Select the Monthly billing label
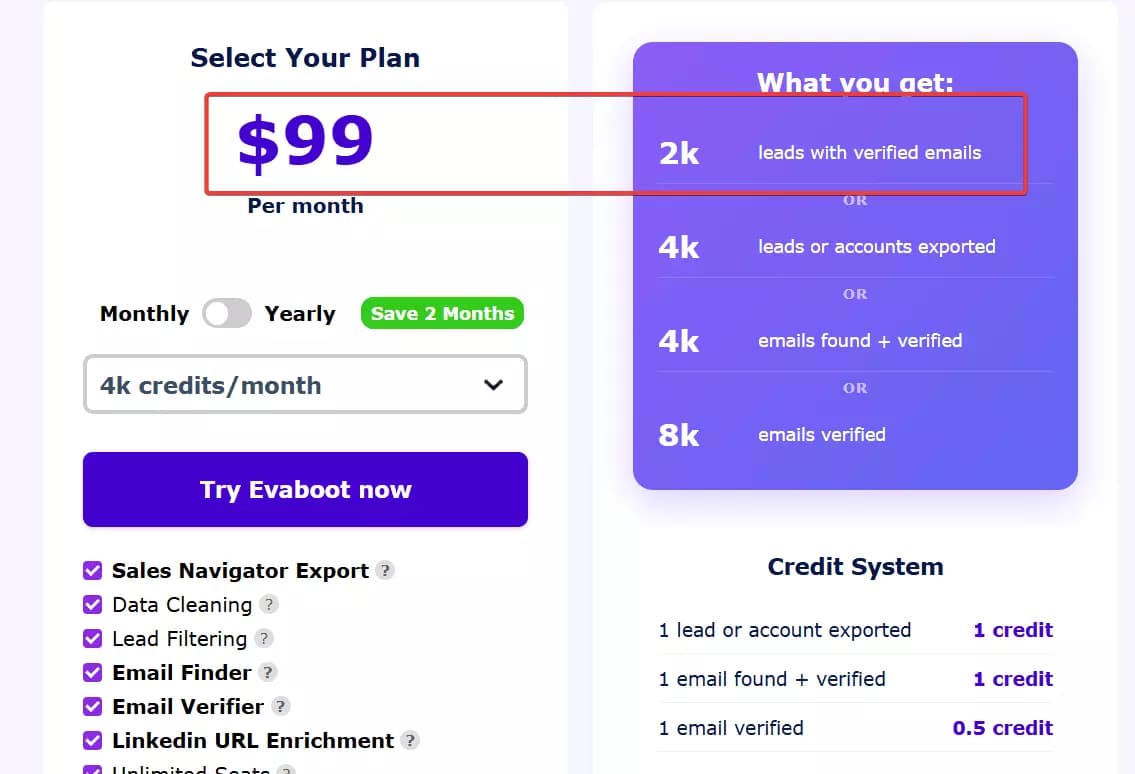Image resolution: width=1135 pixels, height=774 pixels. pyautogui.click(x=144, y=313)
